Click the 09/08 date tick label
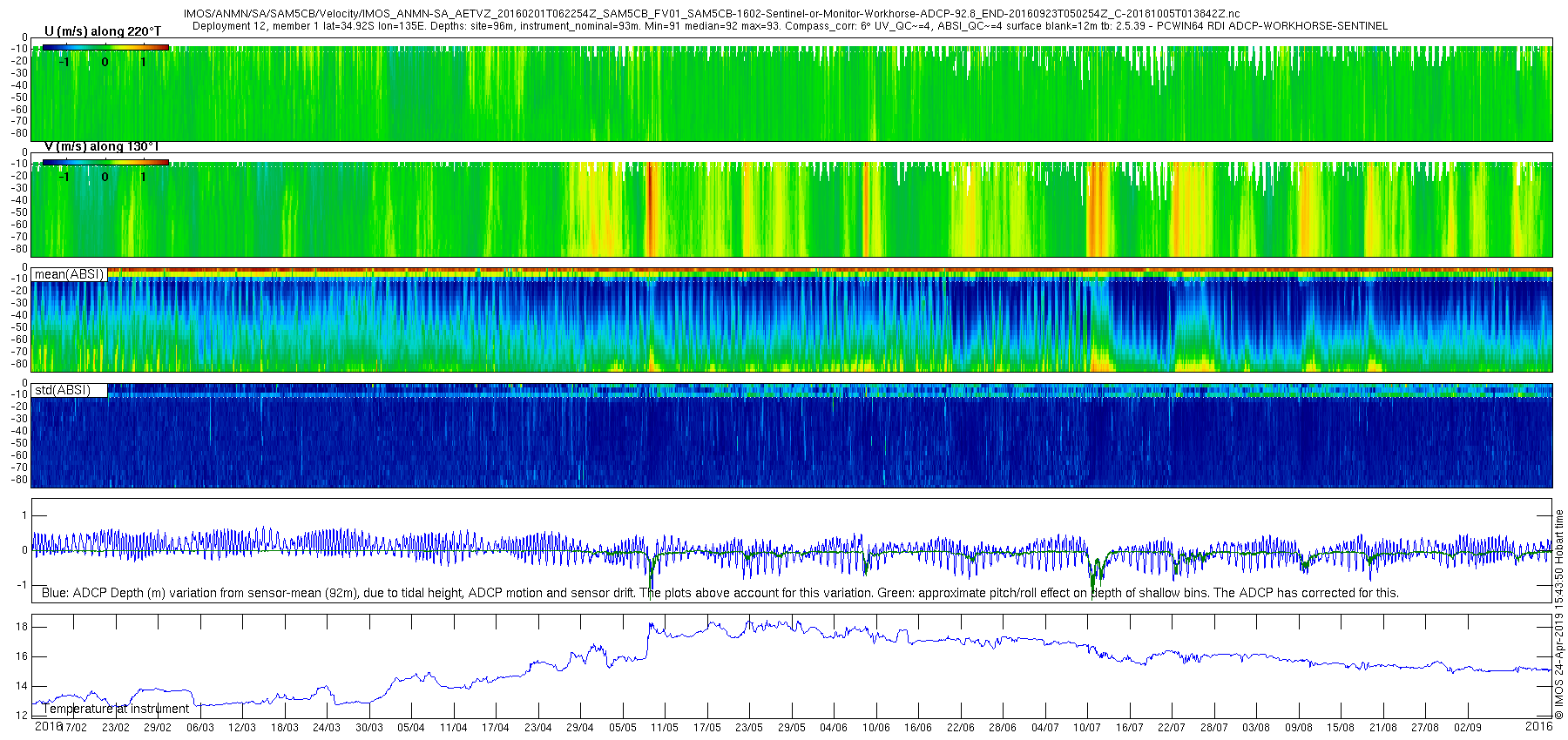The width and height of the screenshot is (1568, 740). coord(1298,728)
